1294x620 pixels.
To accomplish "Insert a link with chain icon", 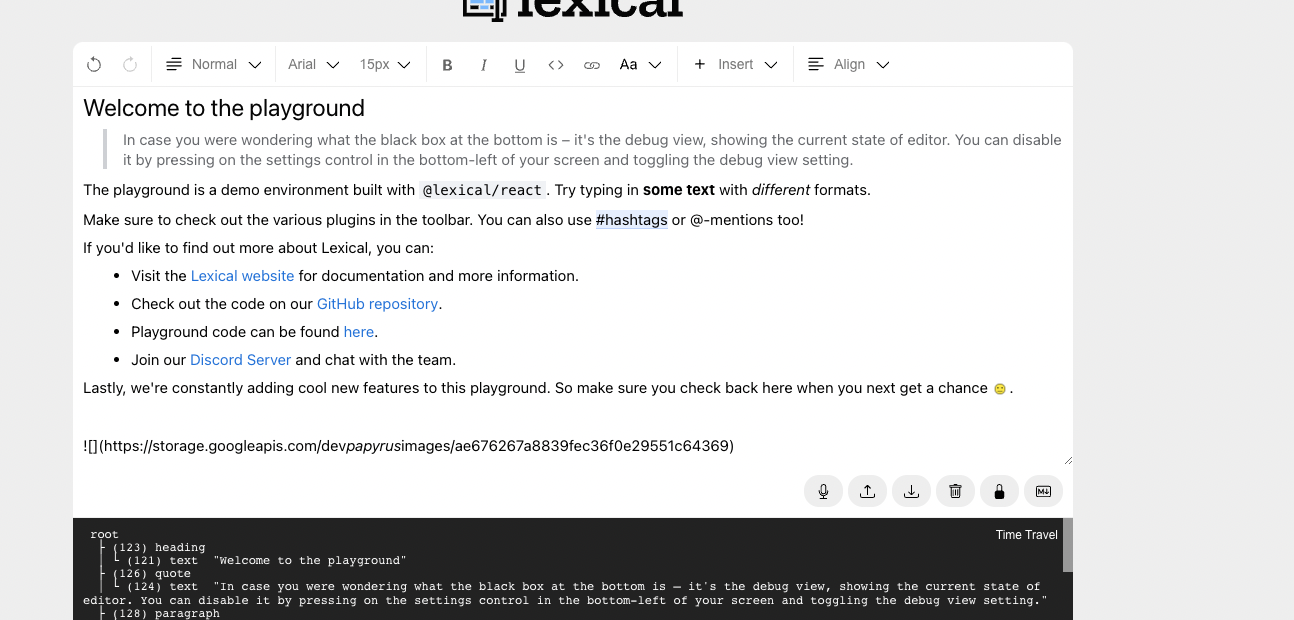I will pyautogui.click(x=592, y=64).
